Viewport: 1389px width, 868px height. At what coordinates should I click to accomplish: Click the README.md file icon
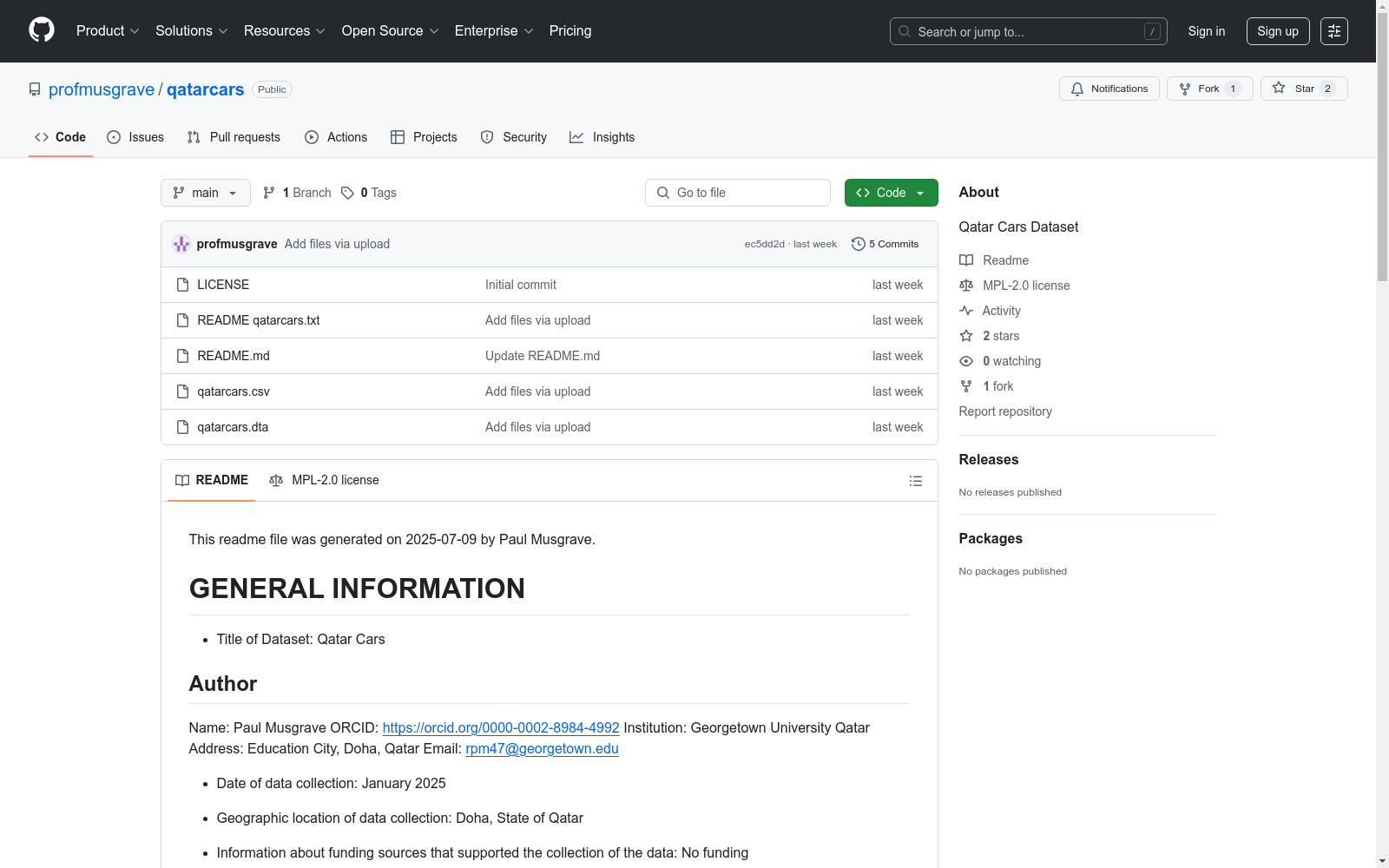tap(182, 356)
